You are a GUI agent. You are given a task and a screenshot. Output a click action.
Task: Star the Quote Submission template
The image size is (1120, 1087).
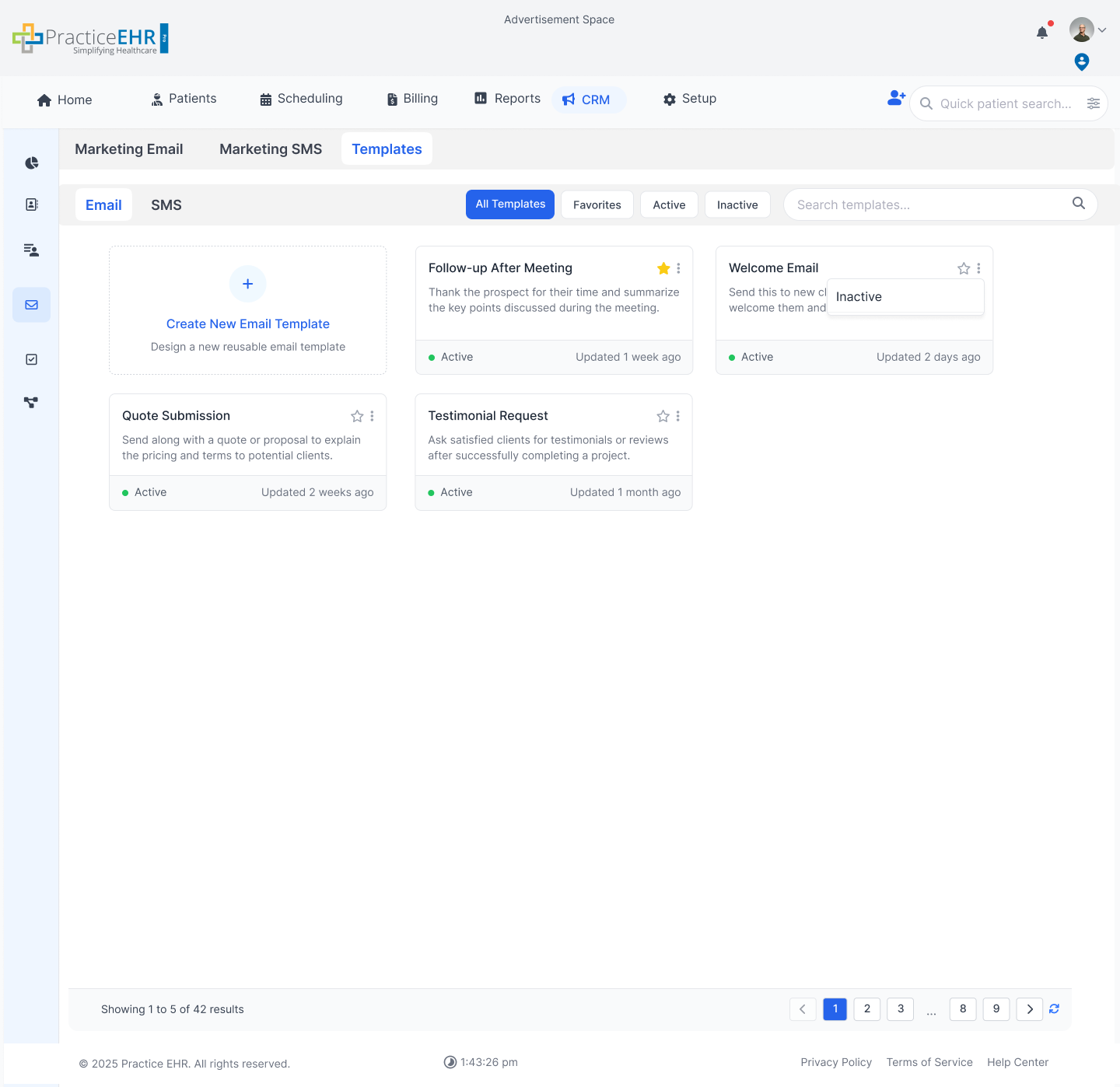(x=357, y=416)
